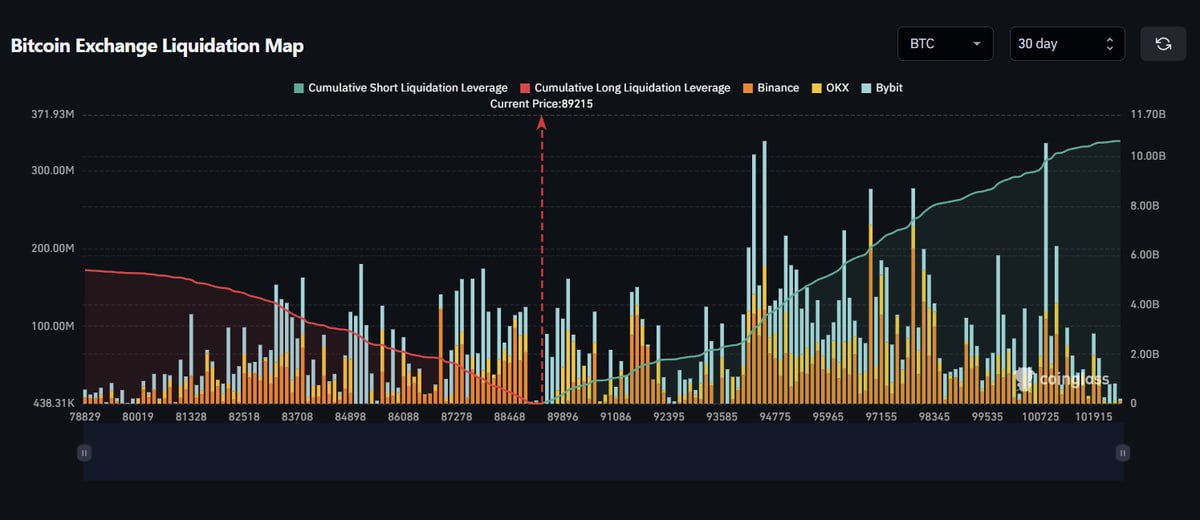Image resolution: width=1200 pixels, height=520 pixels.
Task: Toggle Cumulative Long Liquidation Leverage series
Action: point(632,88)
